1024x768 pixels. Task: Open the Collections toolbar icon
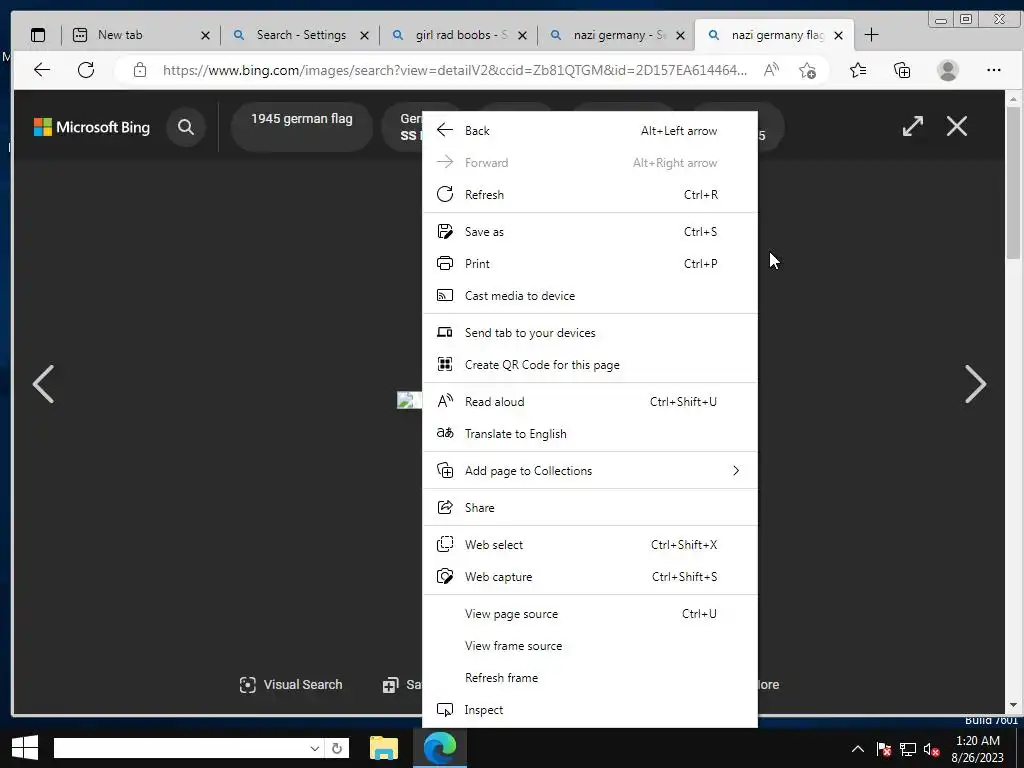pyautogui.click(x=902, y=70)
